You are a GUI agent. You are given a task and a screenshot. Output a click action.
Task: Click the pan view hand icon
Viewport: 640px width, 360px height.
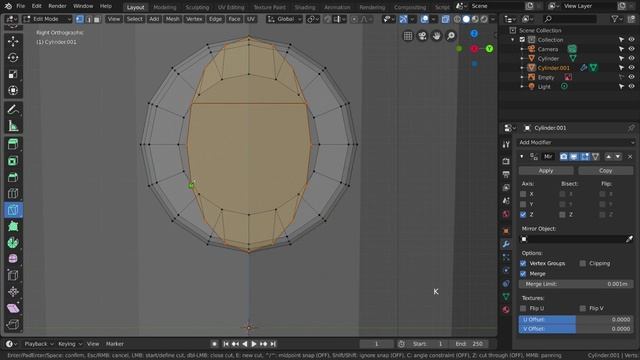point(436,36)
